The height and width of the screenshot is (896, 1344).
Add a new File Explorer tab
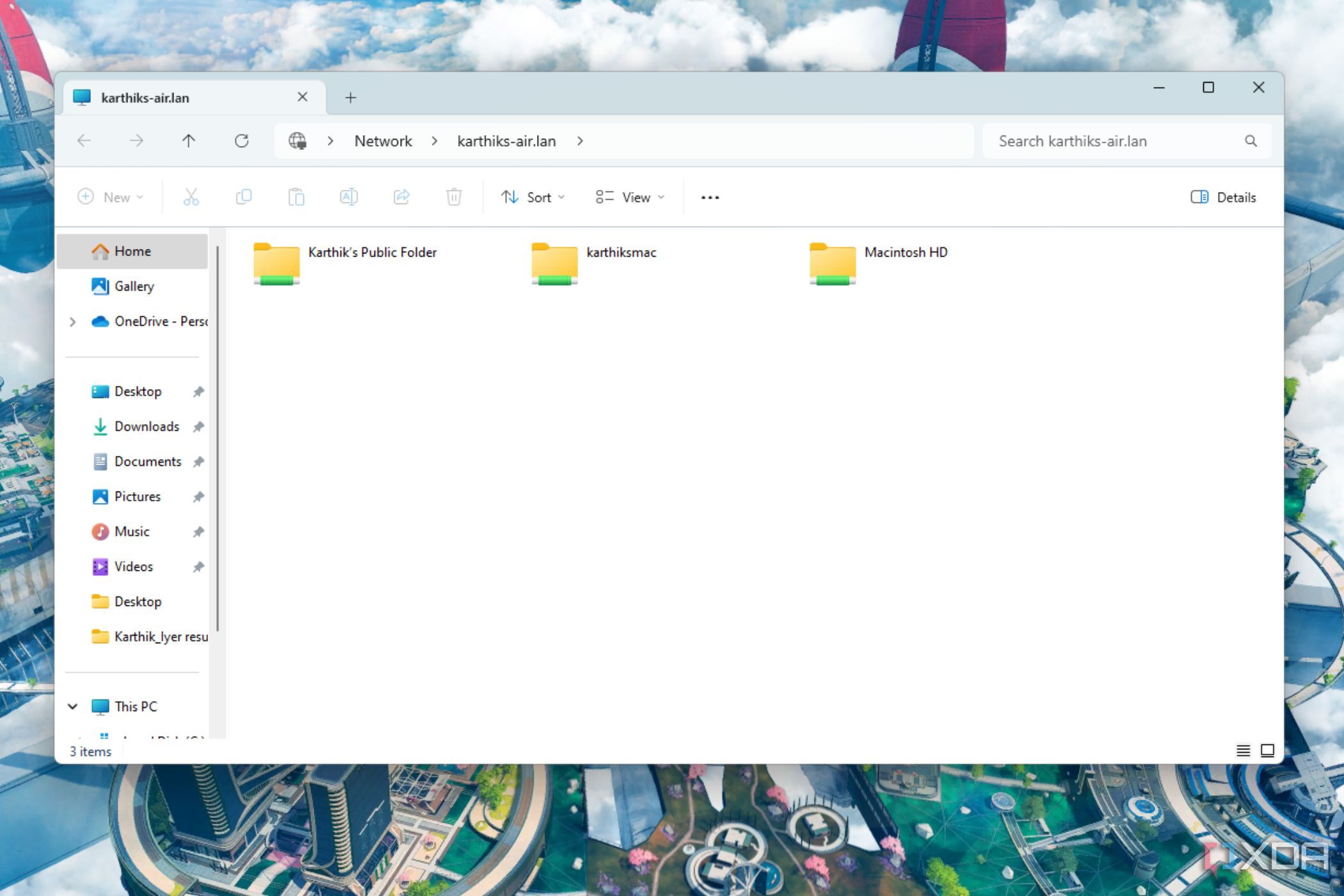[350, 97]
